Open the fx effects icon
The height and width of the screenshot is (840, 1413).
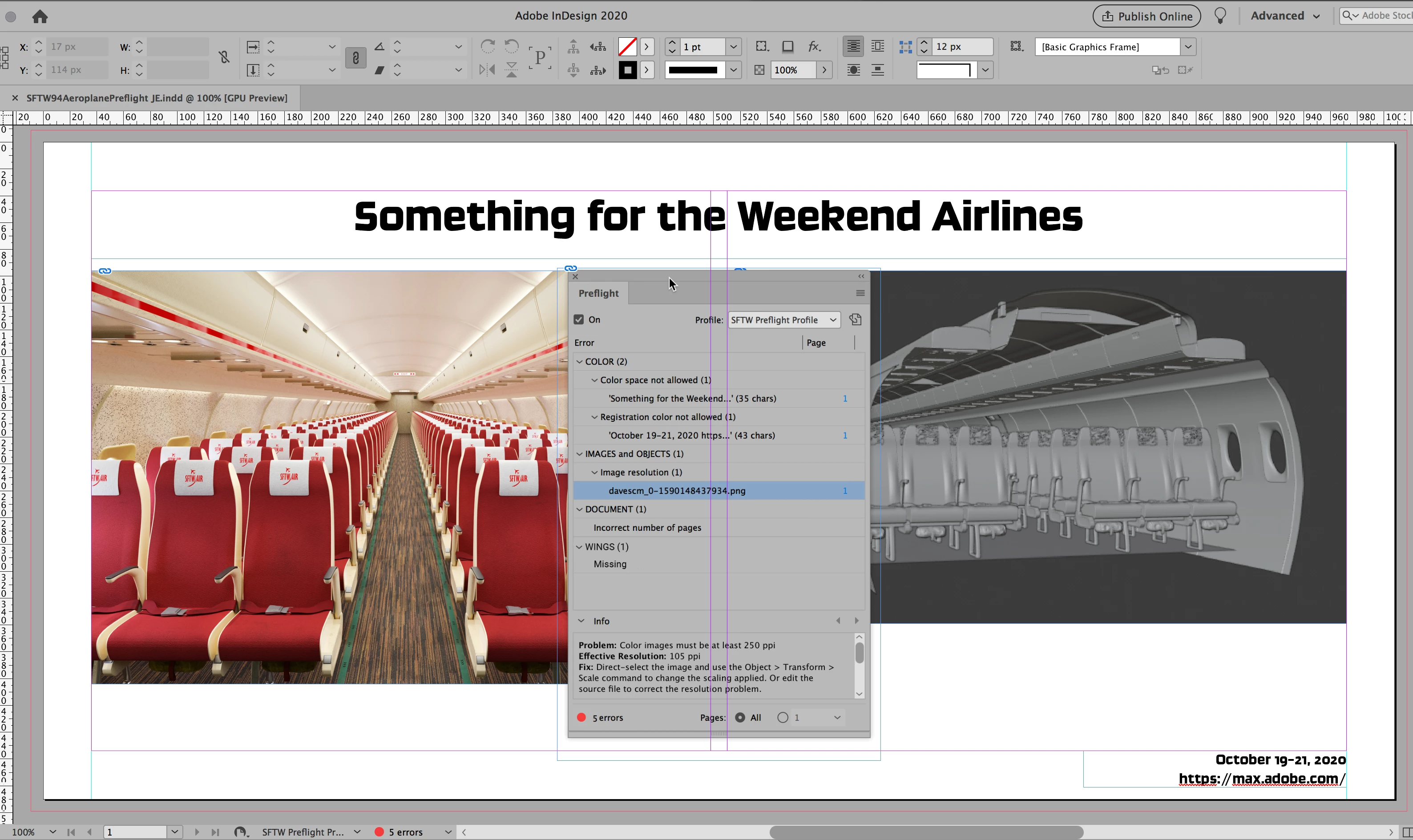tap(814, 46)
